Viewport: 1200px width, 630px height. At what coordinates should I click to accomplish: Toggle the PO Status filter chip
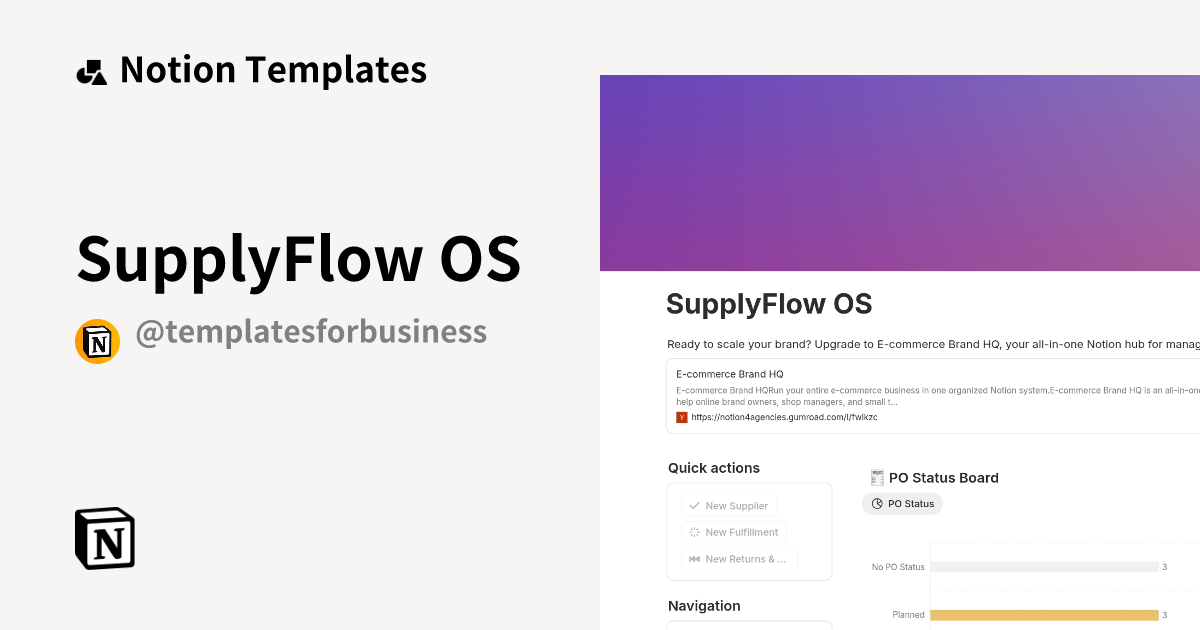pyautogui.click(x=902, y=503)
